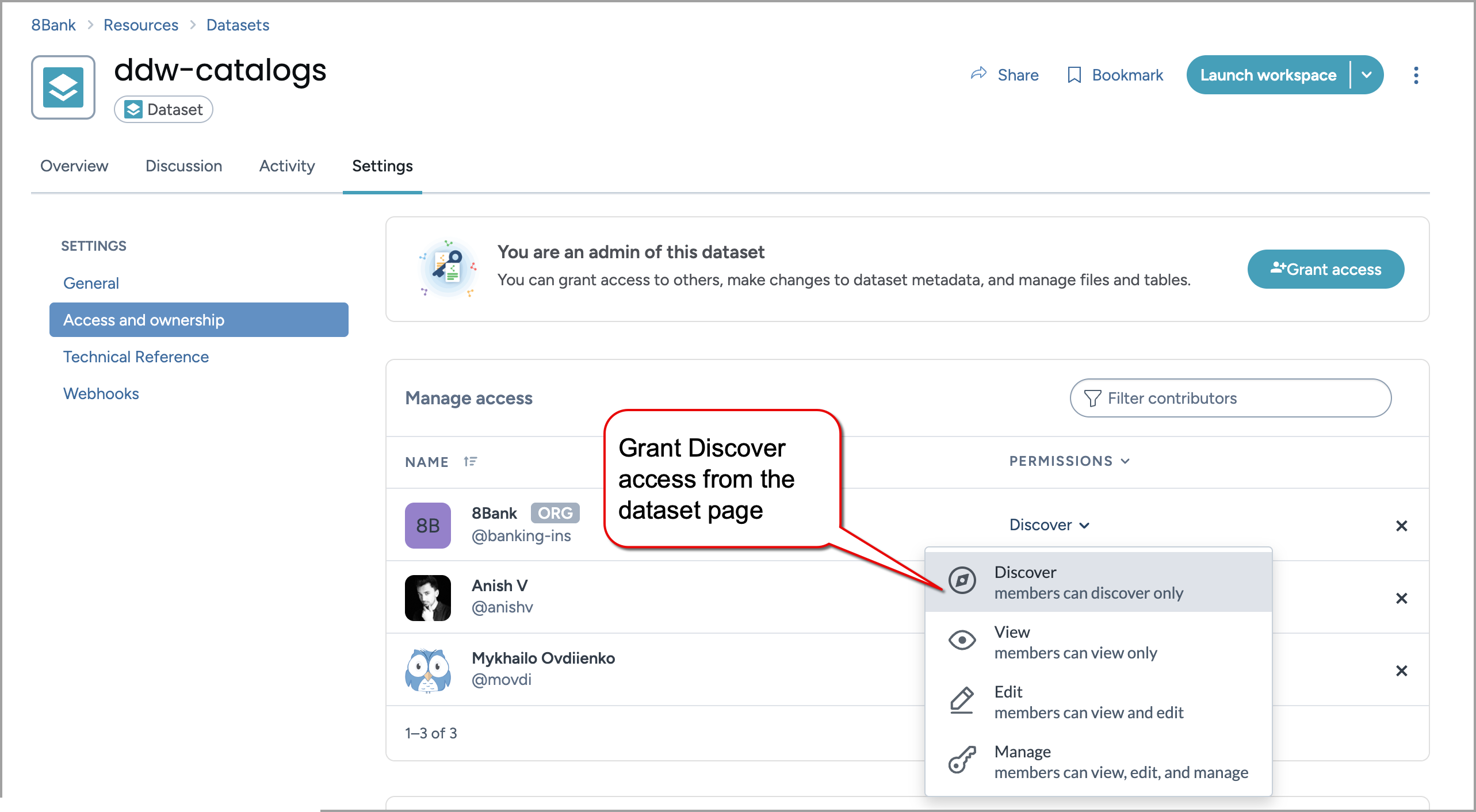Select the View eye icon in permissions menu
The height and width of the screenshot is (812, 1476).
pyautogui.click(x=961, y=639)
